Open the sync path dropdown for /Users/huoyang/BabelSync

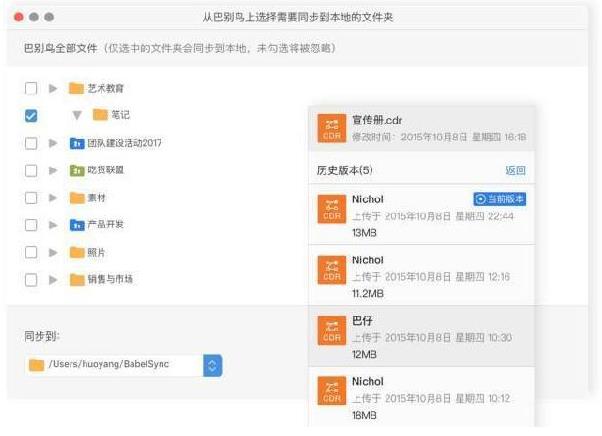pos(212,365)
